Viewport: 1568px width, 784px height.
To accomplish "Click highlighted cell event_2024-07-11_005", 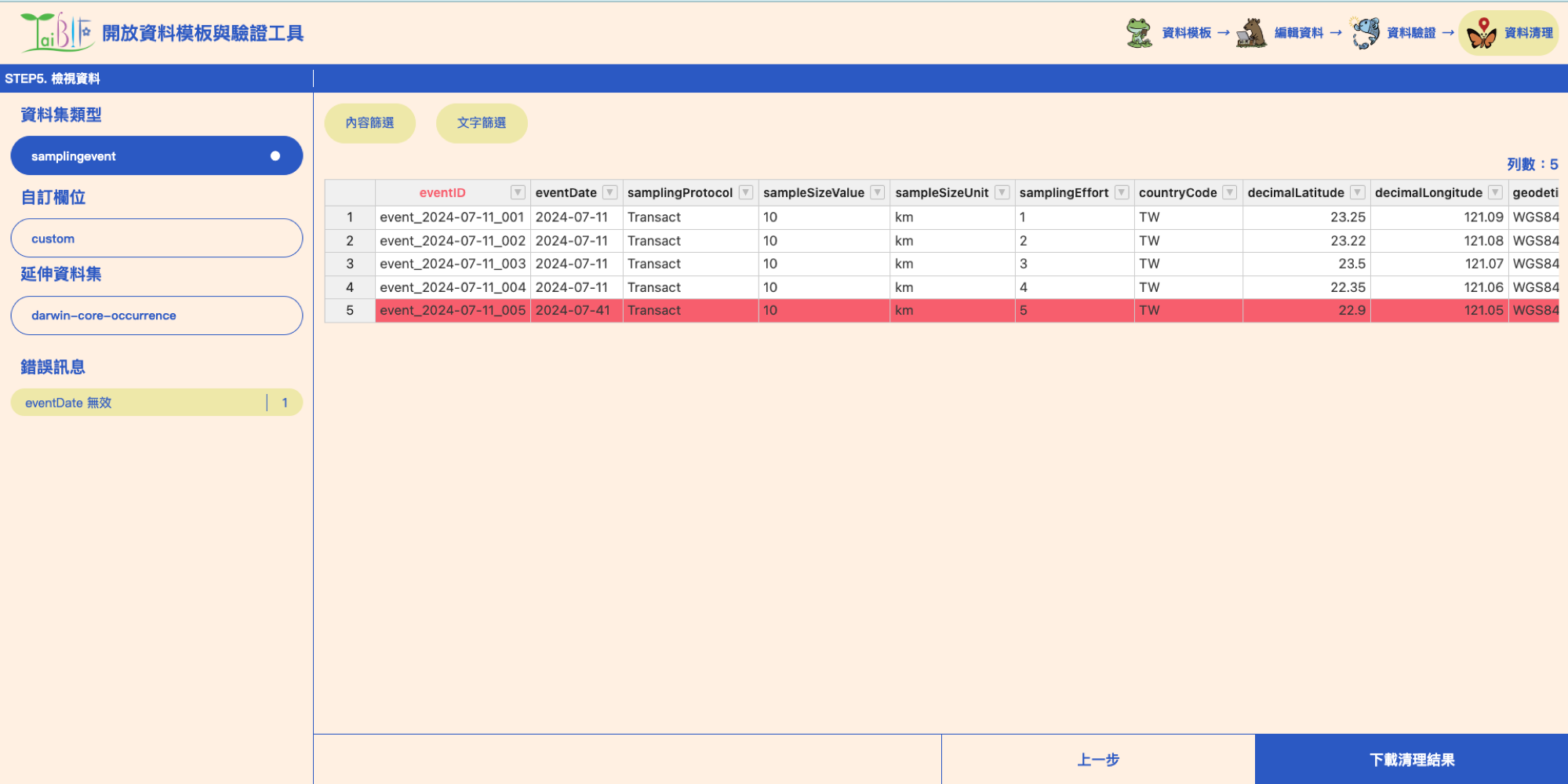I will click(453, 311).
